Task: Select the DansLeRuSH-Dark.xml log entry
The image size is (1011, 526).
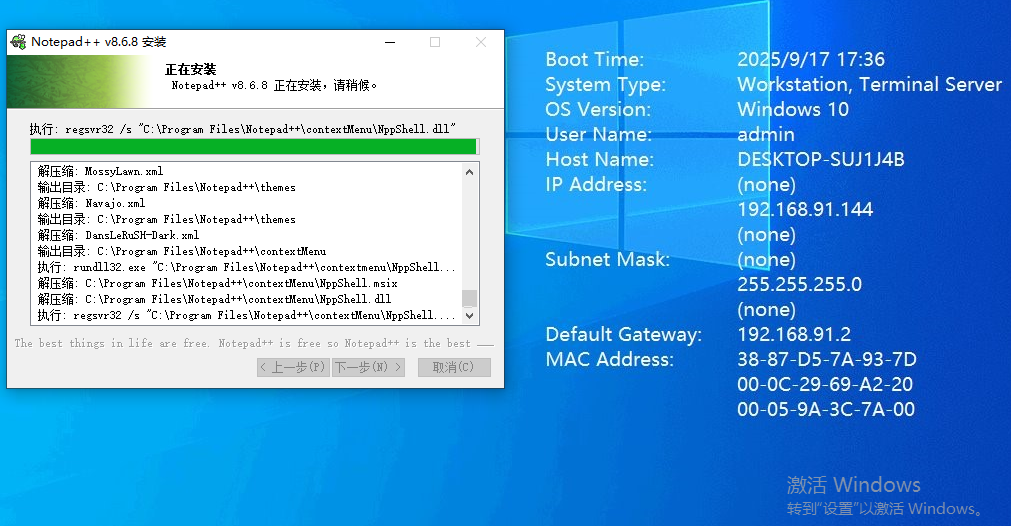Action: coord(118,235)
